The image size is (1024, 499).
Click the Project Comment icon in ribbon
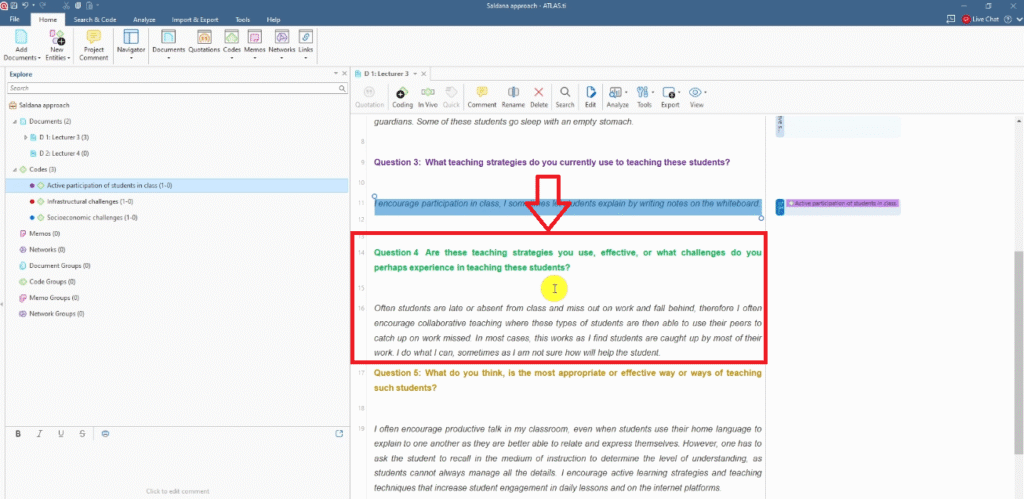click(x=94, y=44)
